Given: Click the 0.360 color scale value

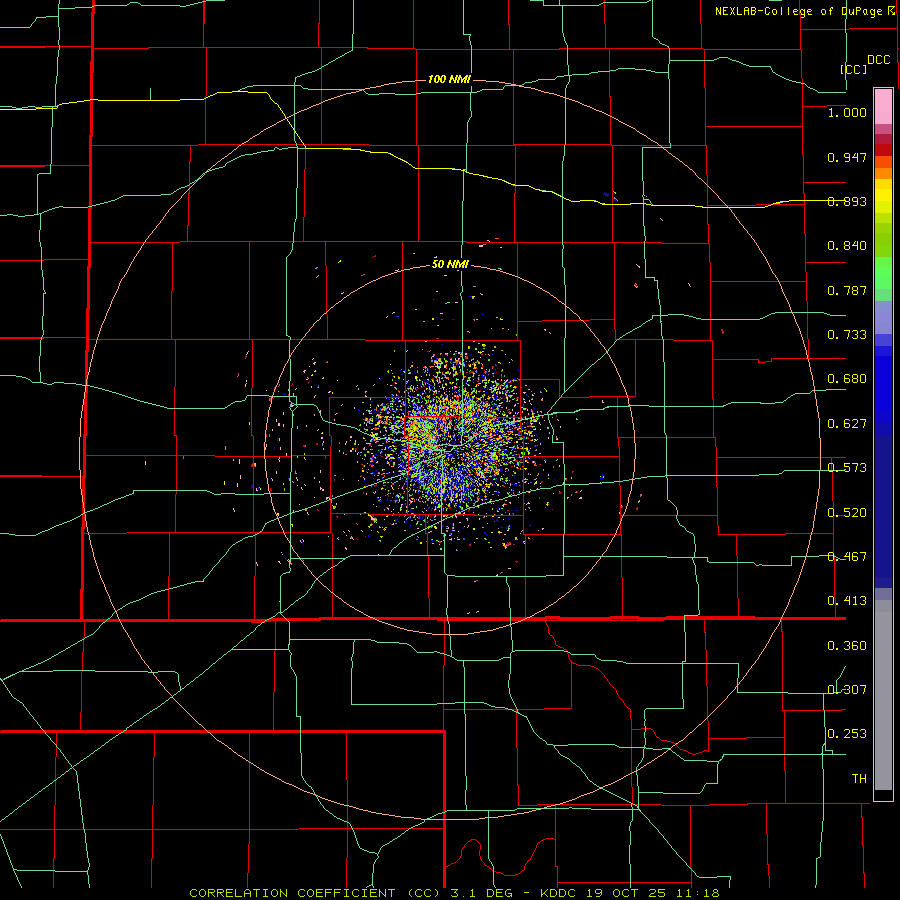Looking at the screenshot, I should click(847, 646).
